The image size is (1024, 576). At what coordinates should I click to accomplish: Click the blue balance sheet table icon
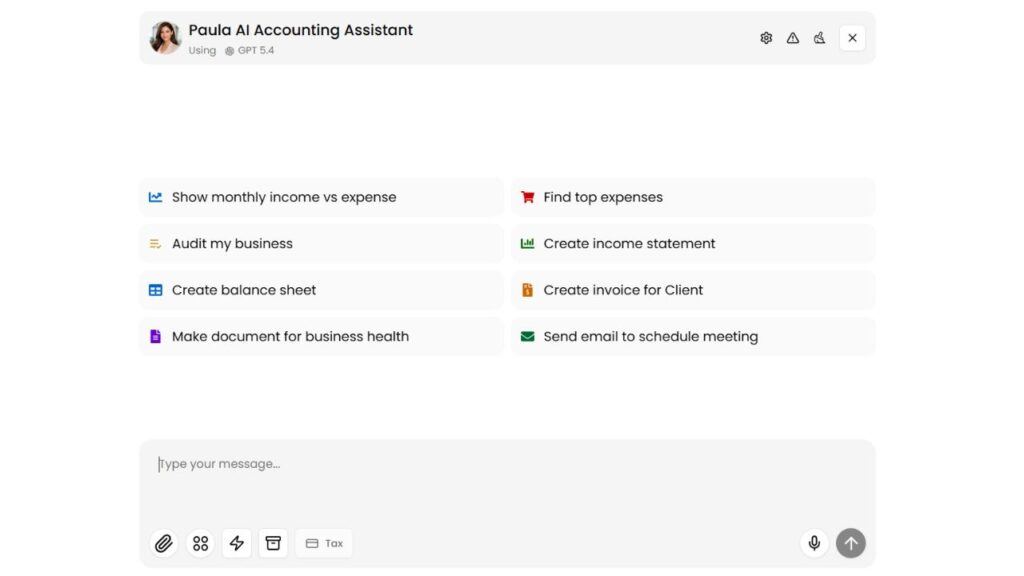(x=155, y=290)
